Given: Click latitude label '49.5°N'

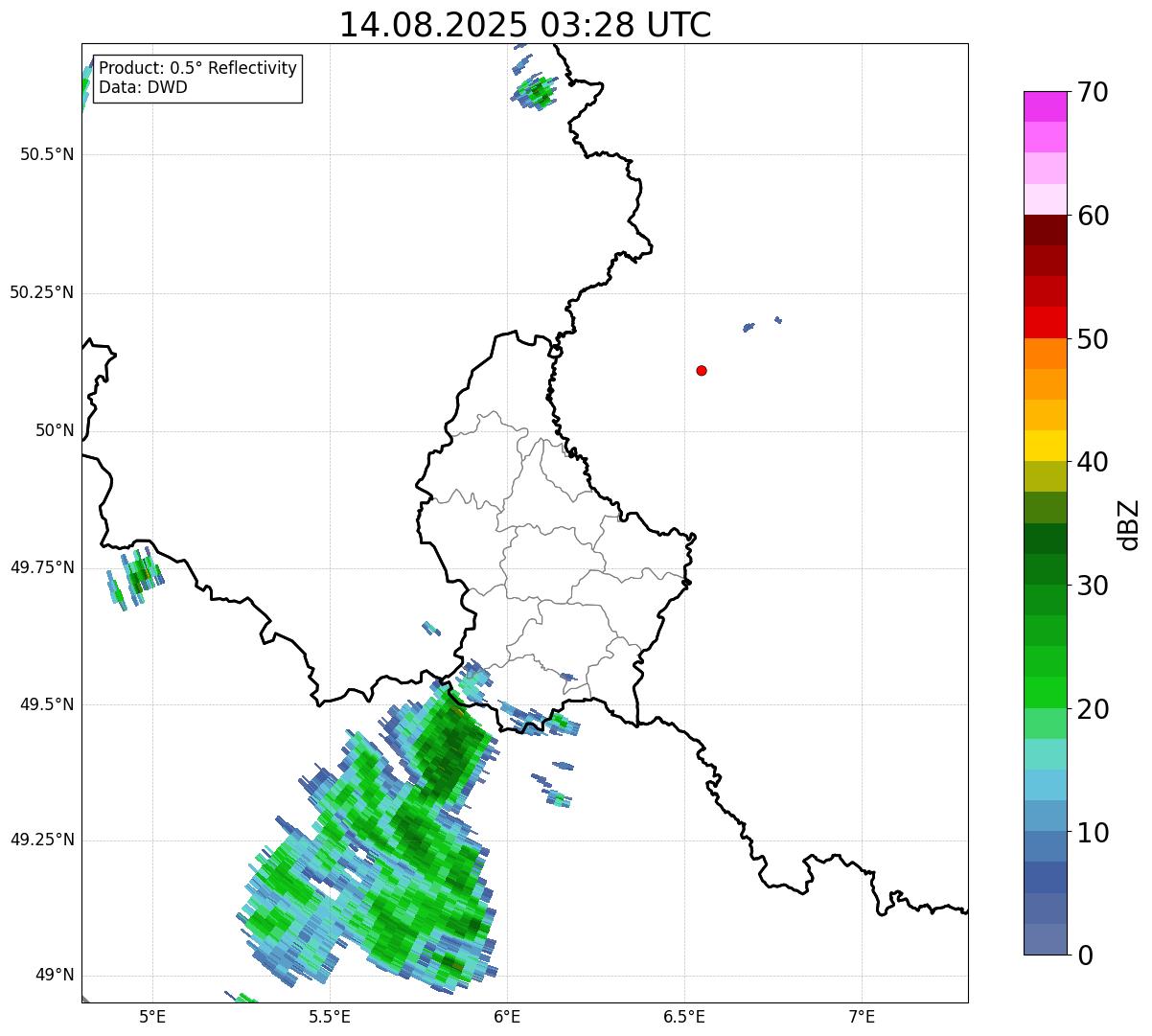Looking at the screenshot, I should pos(46,704).
